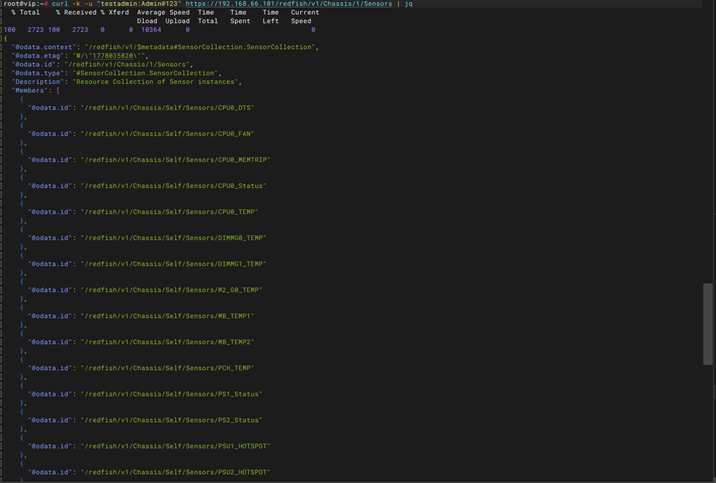Screen dimensions: 716x483
Task: Click "Resource Collection of Sensor instances" text
Action: pos(155,82)
